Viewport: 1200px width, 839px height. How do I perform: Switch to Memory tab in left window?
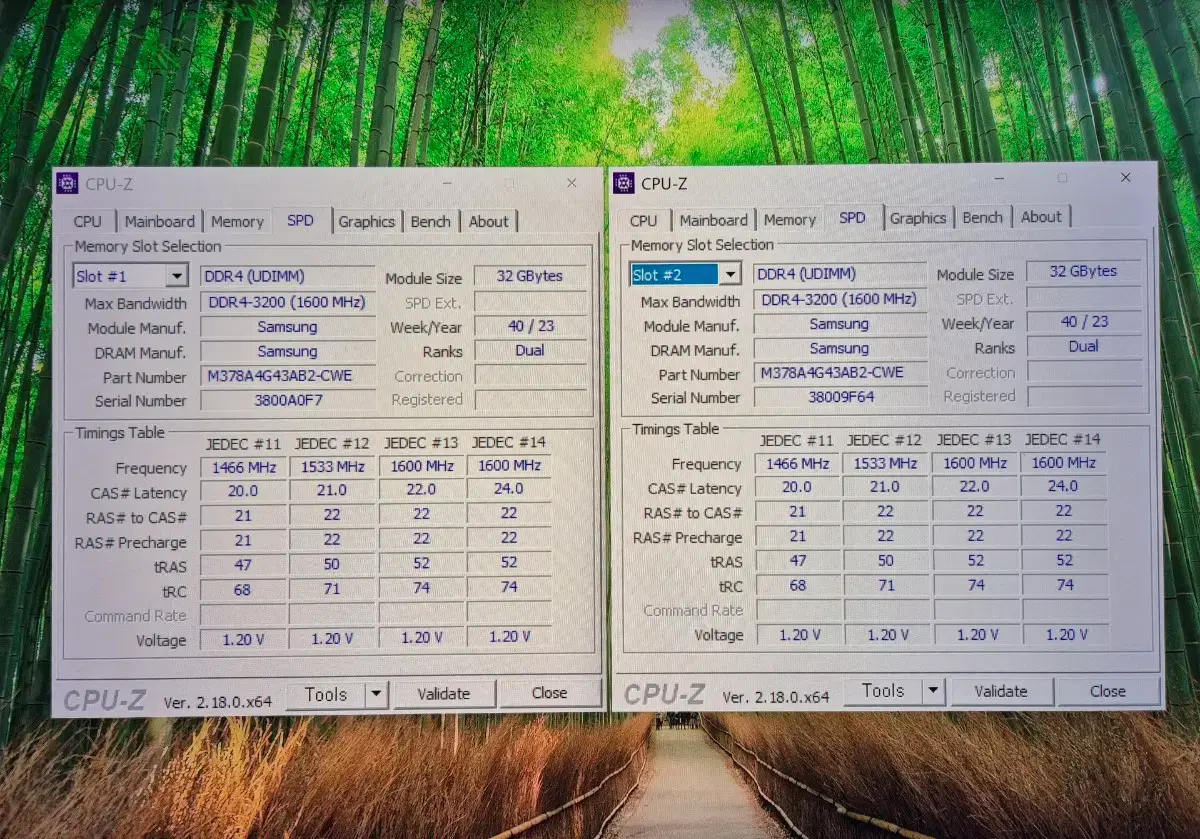pos(237,222)
